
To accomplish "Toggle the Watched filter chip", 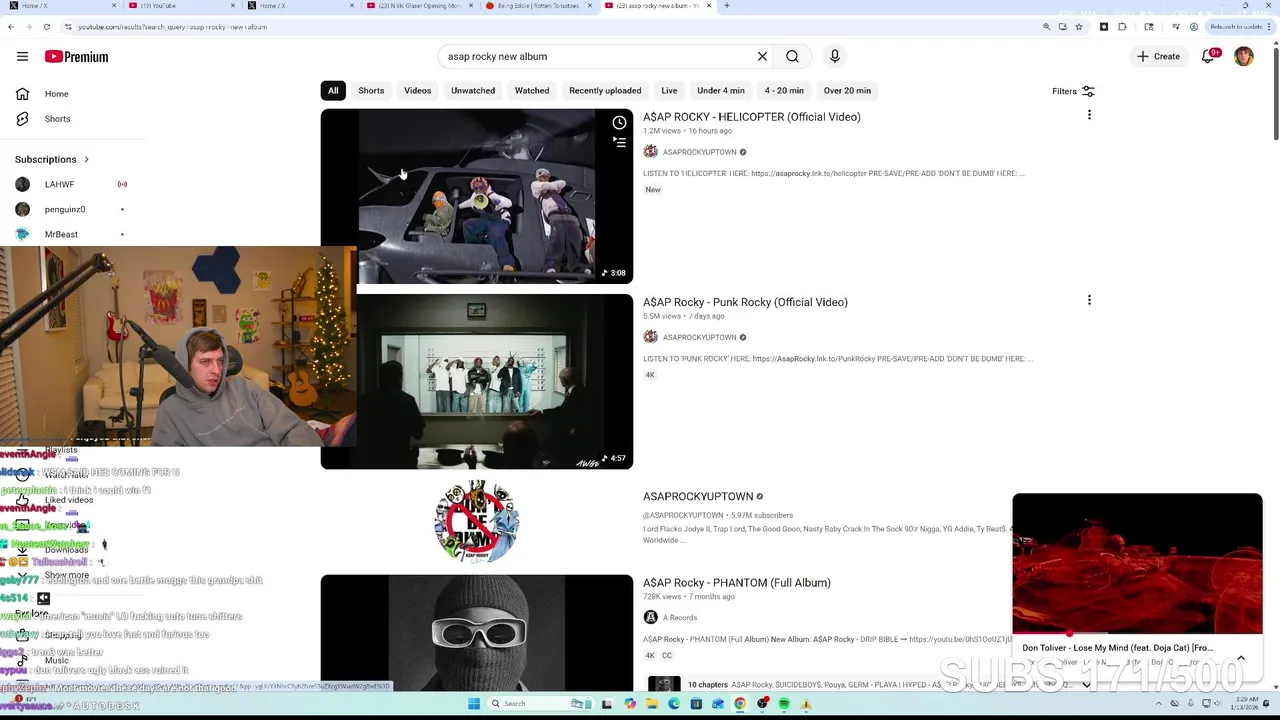I will pos(532,91).
